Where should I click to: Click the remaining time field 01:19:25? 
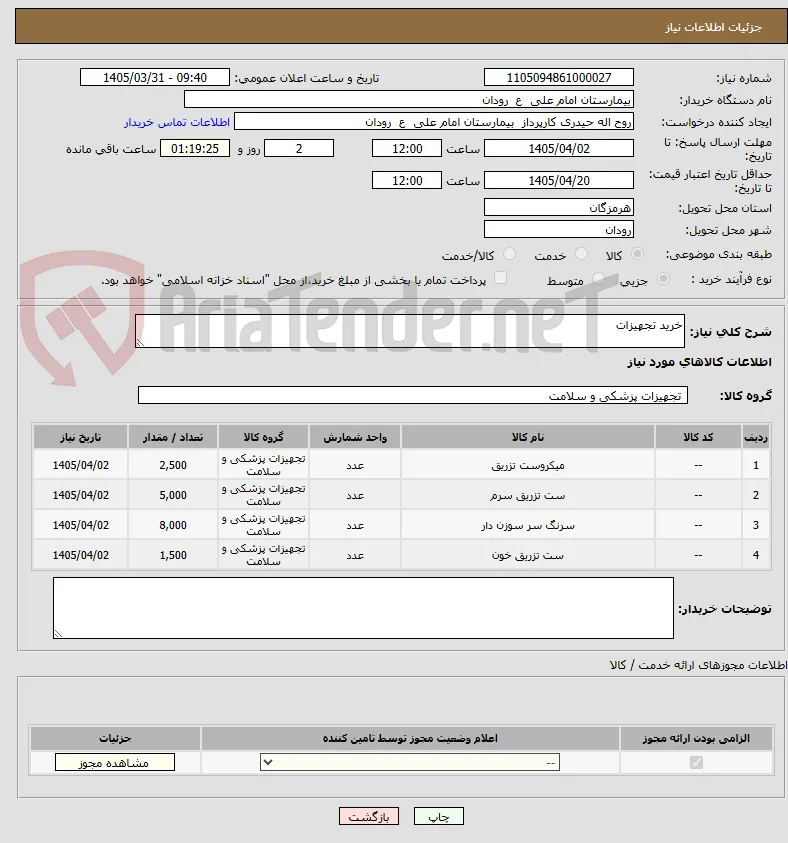point(195,148)
